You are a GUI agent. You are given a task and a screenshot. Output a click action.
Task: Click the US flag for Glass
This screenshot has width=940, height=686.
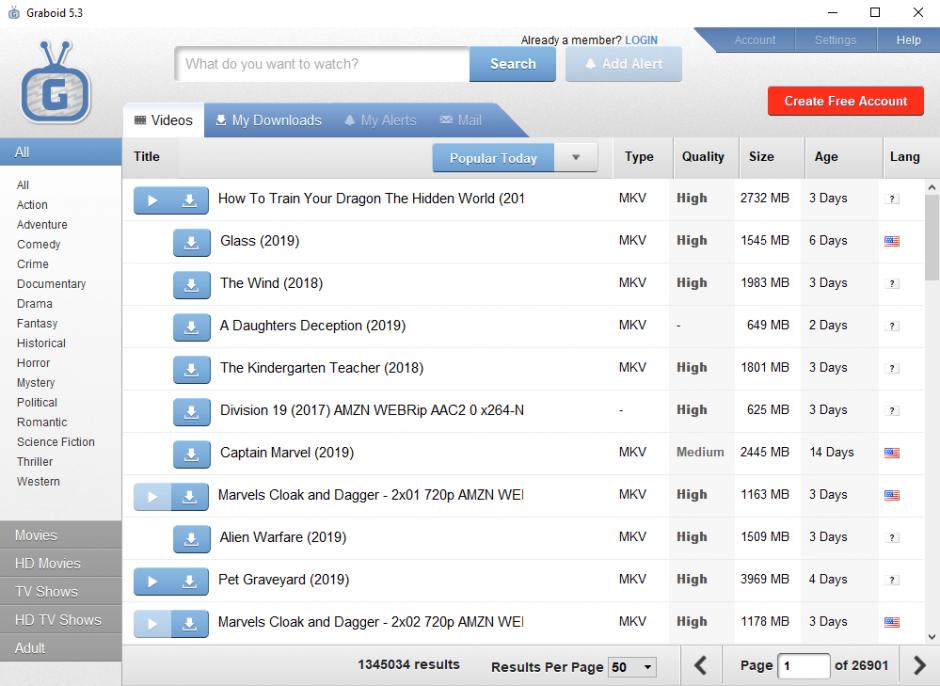tap(892, 241)
